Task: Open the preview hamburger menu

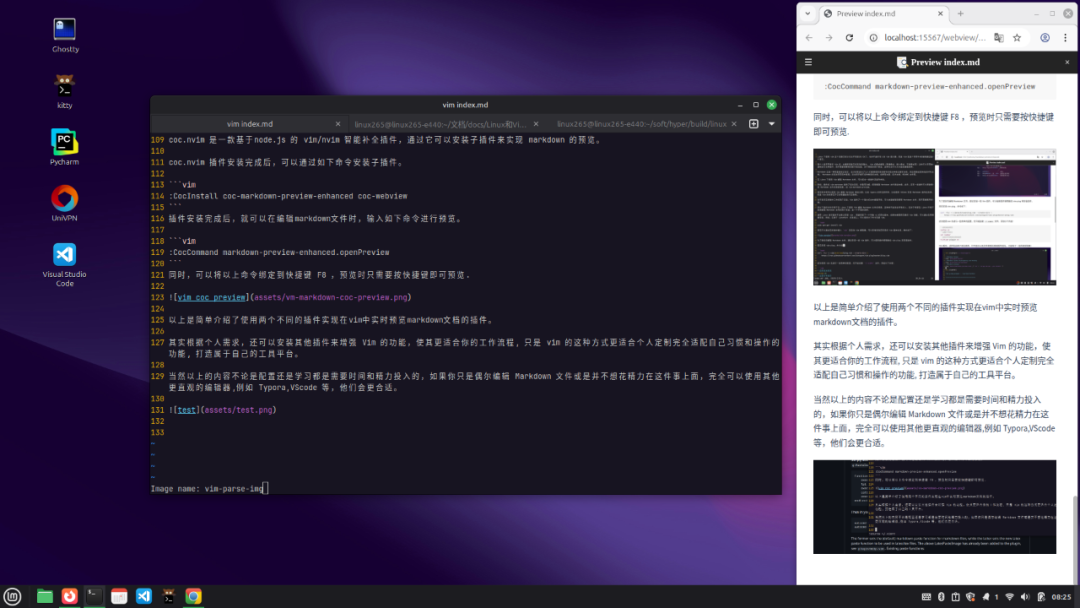Action: pos(809,62)
